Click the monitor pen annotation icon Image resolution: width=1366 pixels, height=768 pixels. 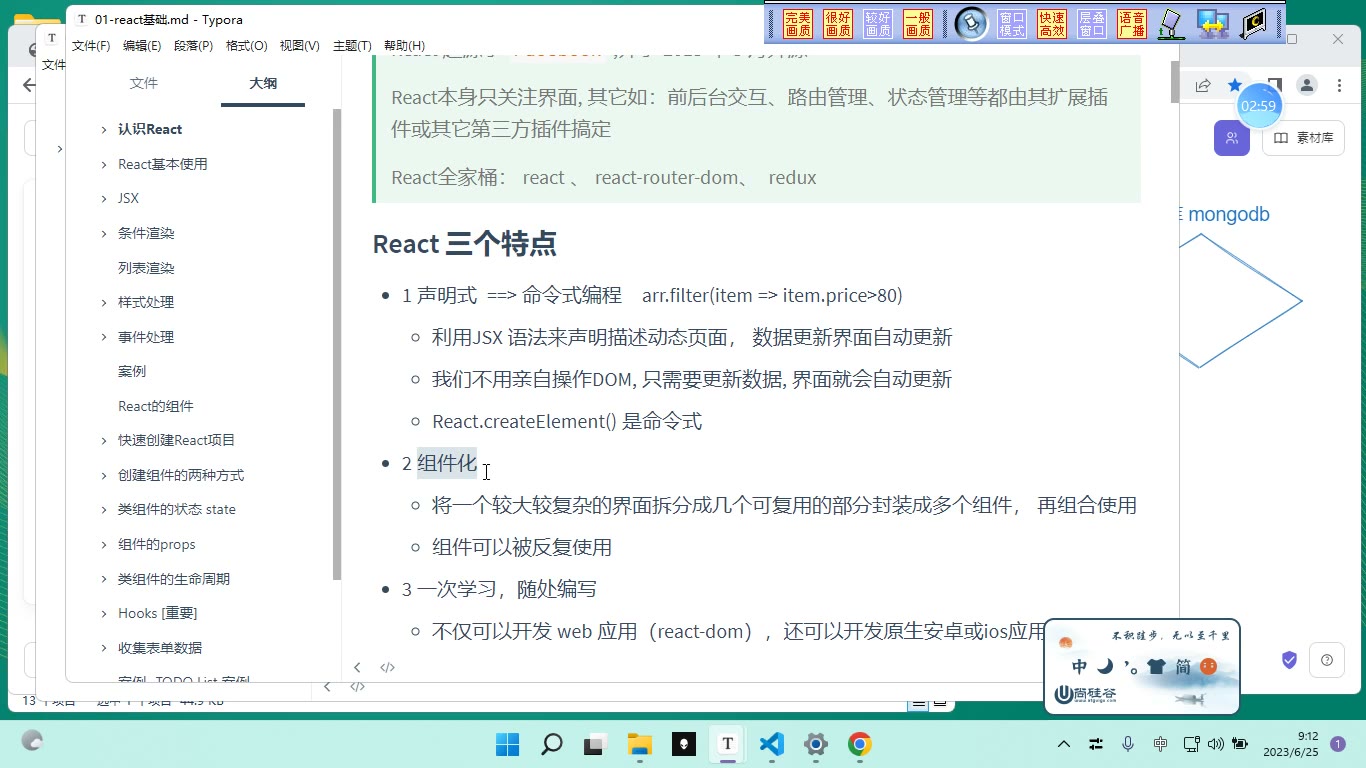pos(1170,23)
